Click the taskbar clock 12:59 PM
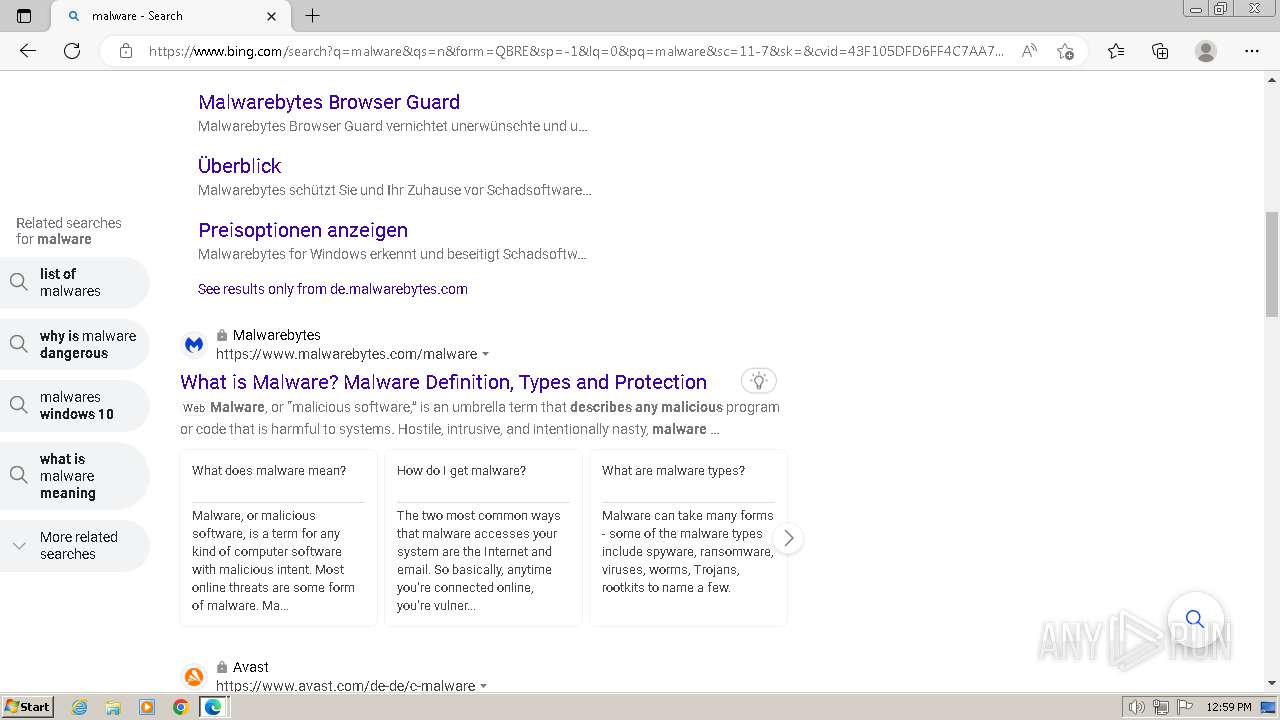This screenshot has width=1280, height=720. tap(1229, 707)
